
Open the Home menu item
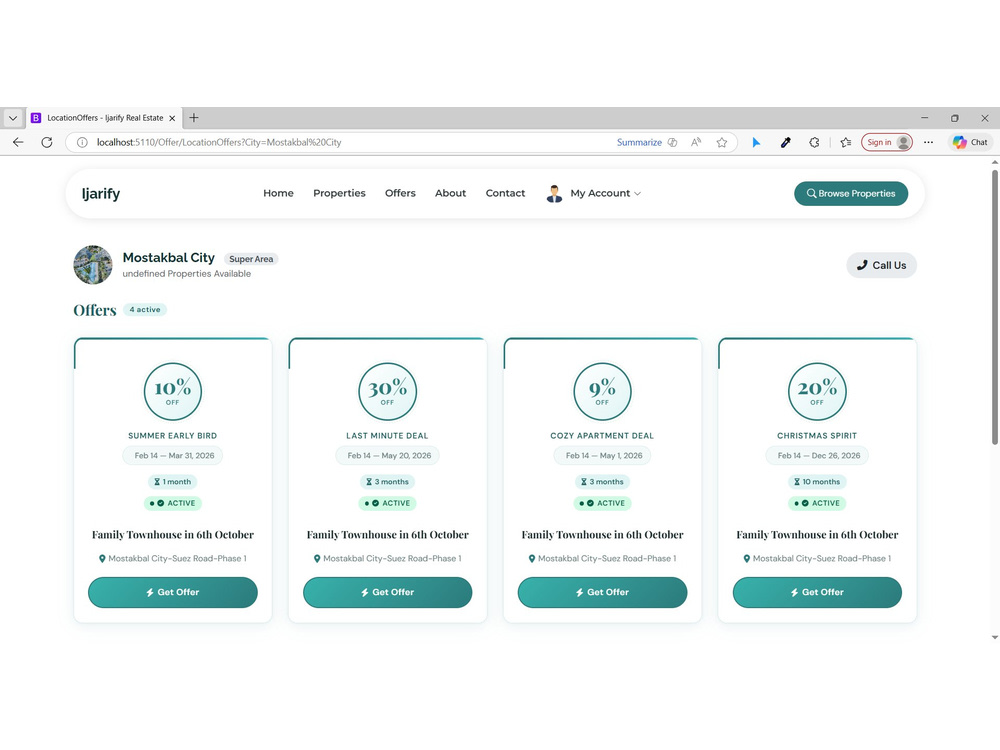coord(278,193)
